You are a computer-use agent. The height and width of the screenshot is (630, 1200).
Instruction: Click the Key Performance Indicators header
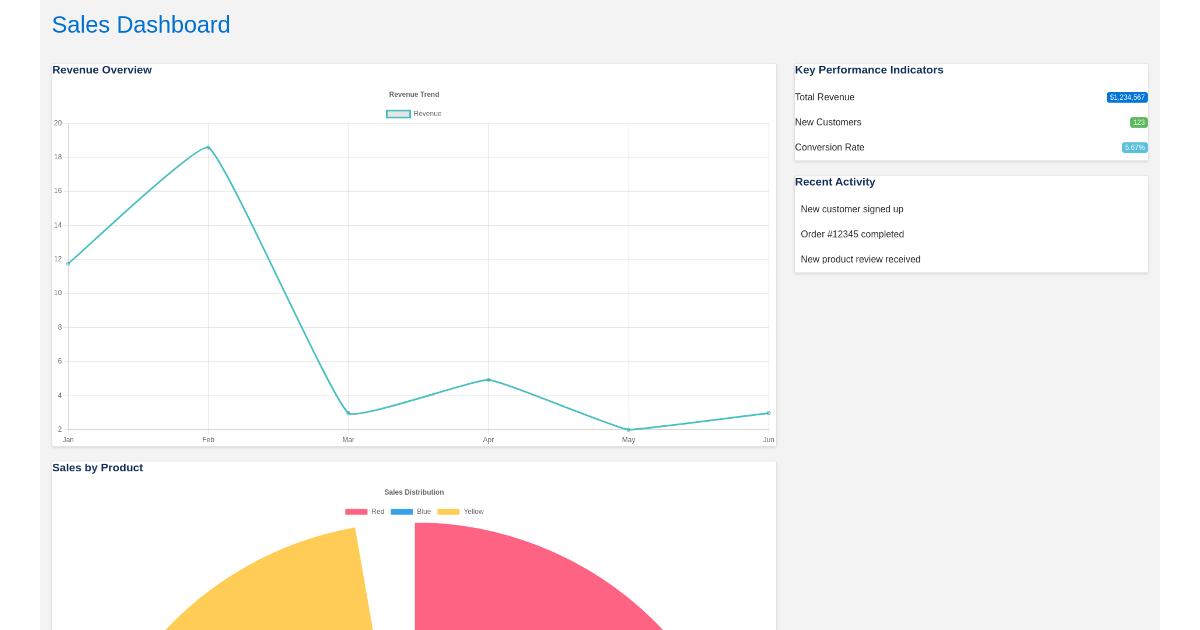[x=869, y=70]
